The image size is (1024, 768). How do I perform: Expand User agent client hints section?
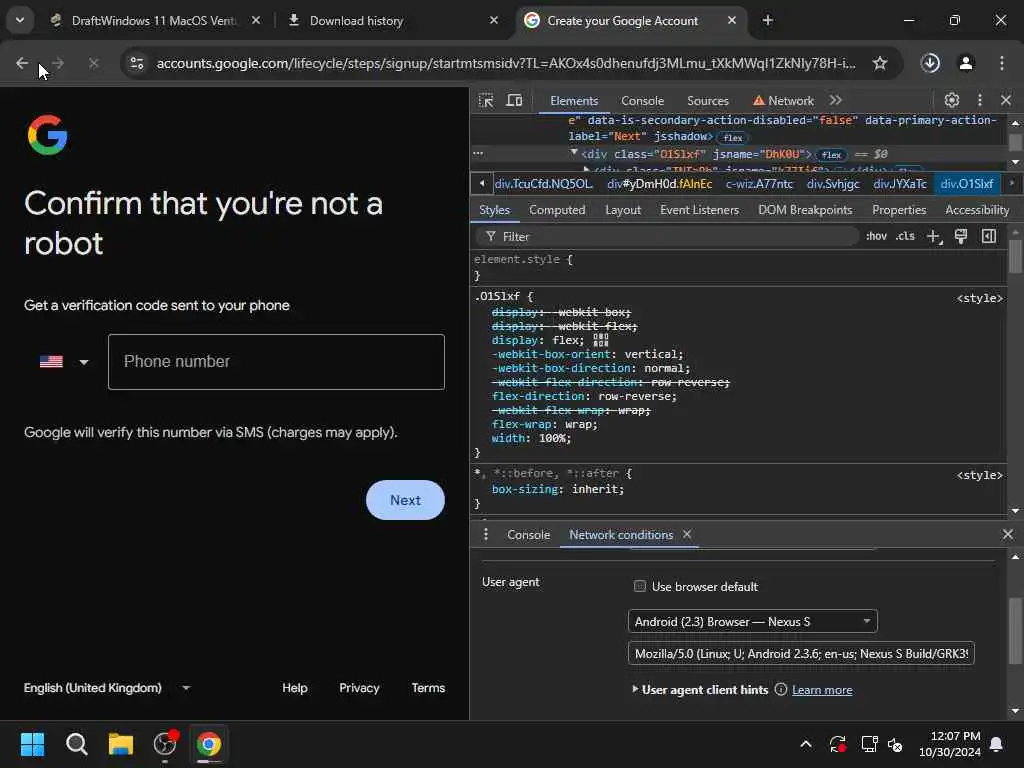[635, 689]
